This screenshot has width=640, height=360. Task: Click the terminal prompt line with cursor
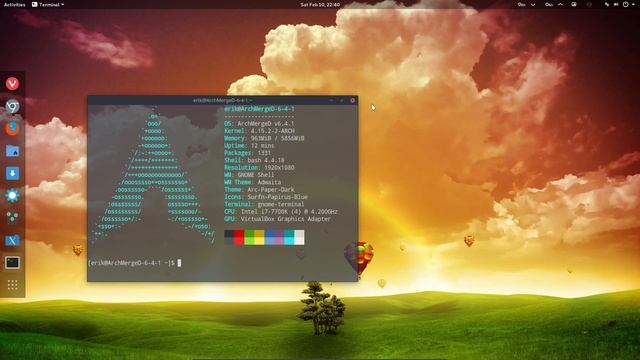click(135, 263)
